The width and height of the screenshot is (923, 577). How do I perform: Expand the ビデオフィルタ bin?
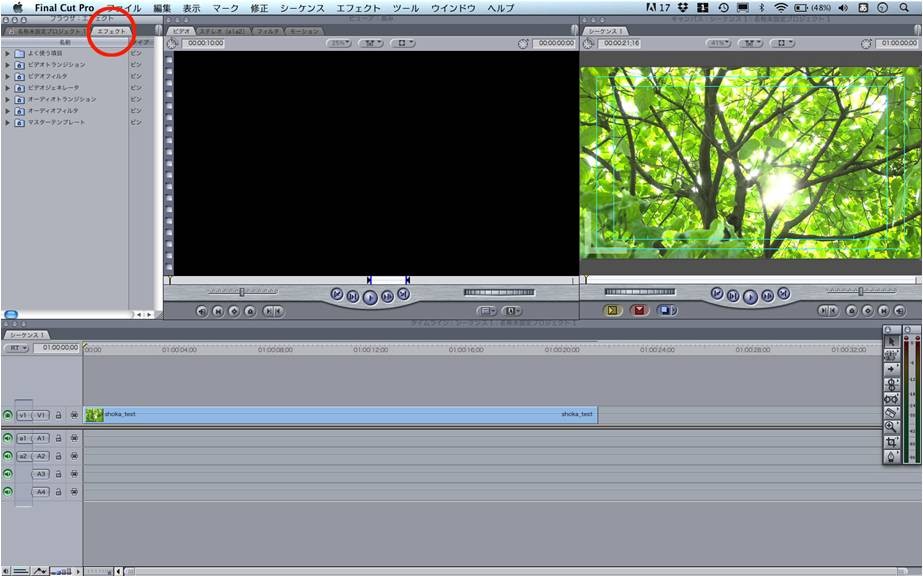point(8,76)
